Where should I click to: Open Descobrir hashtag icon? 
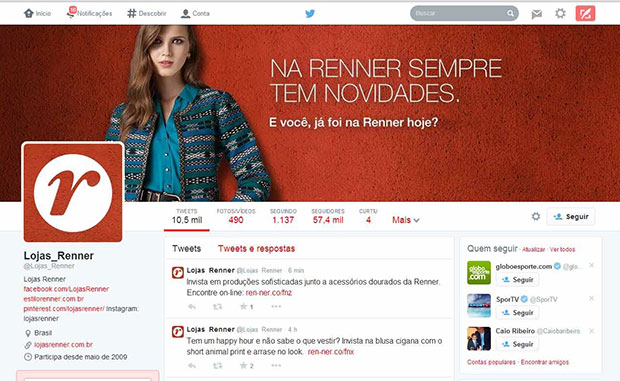[132, 13]
